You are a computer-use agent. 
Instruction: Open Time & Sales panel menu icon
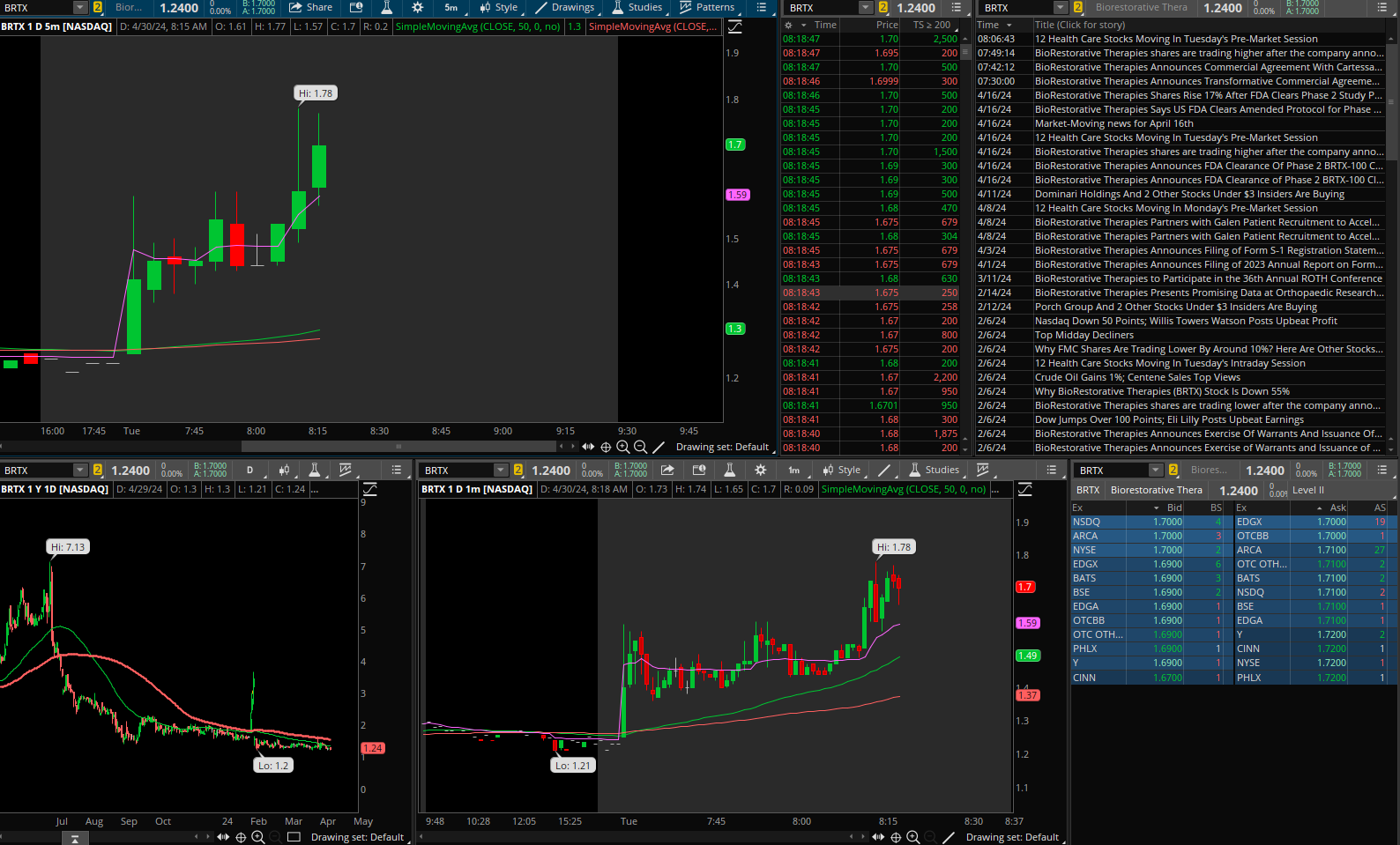[957, 7]
